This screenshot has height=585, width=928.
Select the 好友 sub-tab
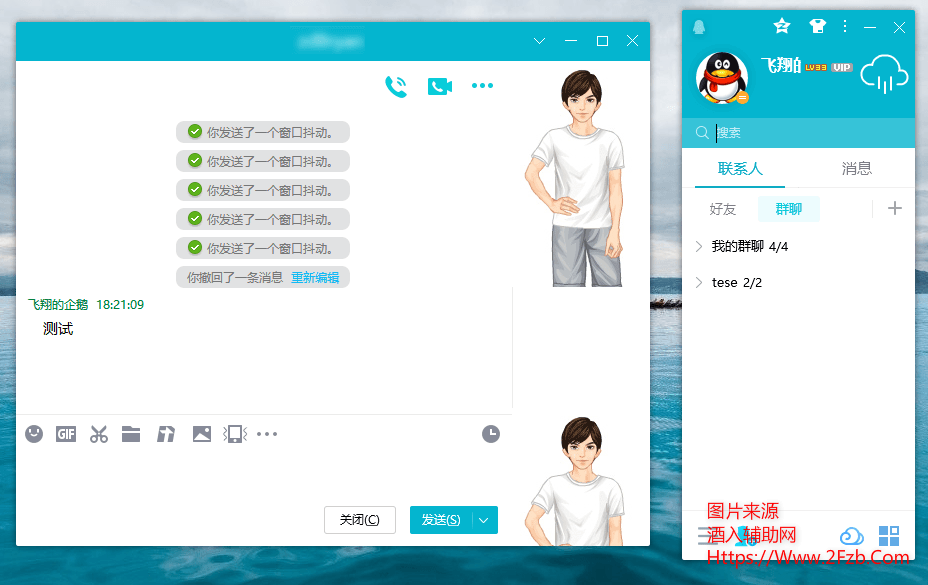point(722,209)
